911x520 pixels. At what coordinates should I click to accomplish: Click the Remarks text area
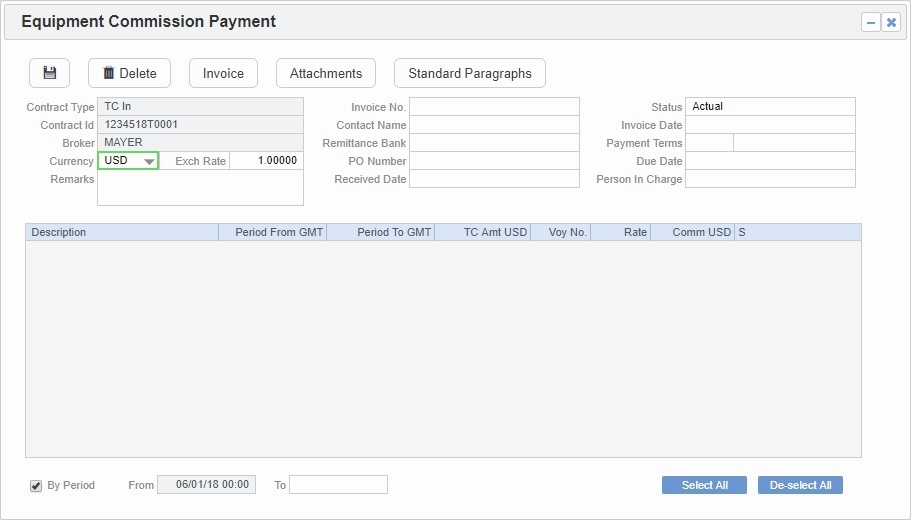point(200,188)
